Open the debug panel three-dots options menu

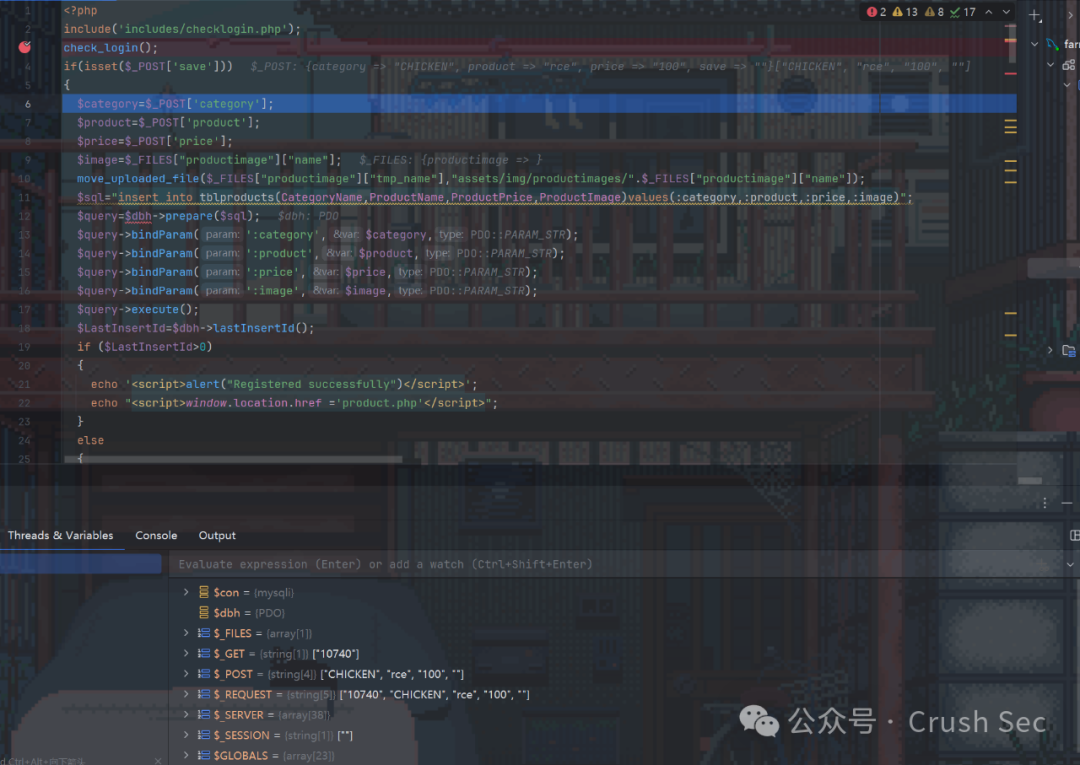coord(1045,503)
